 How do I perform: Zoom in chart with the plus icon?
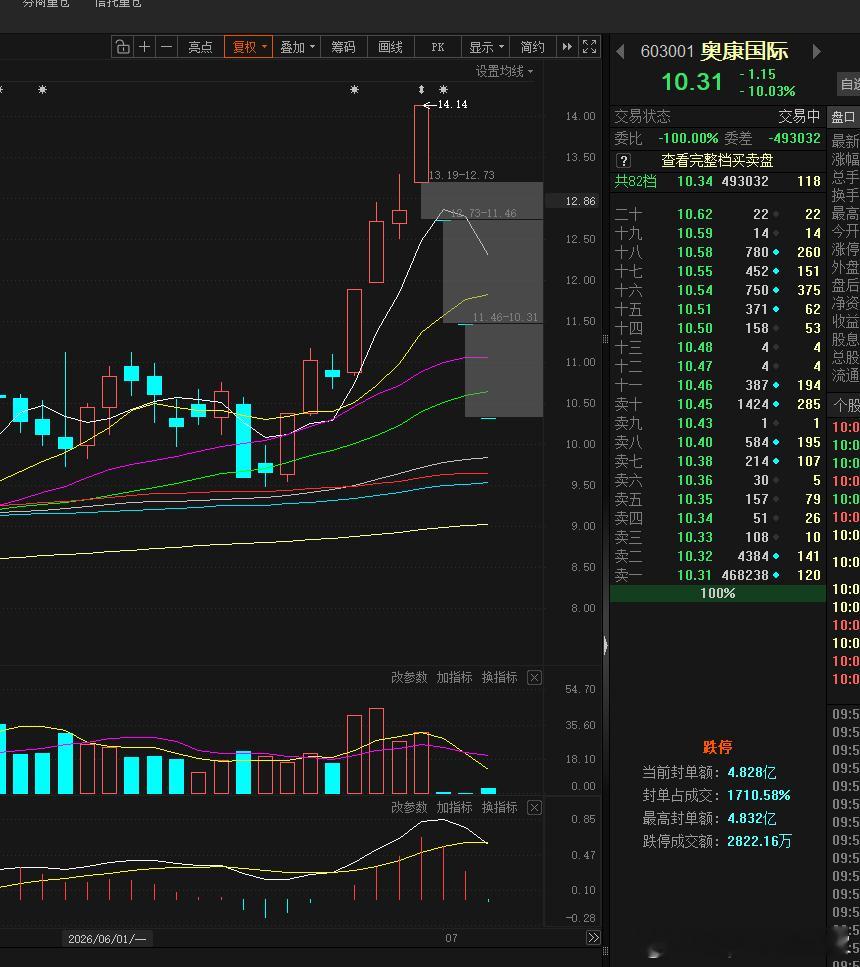144,47
